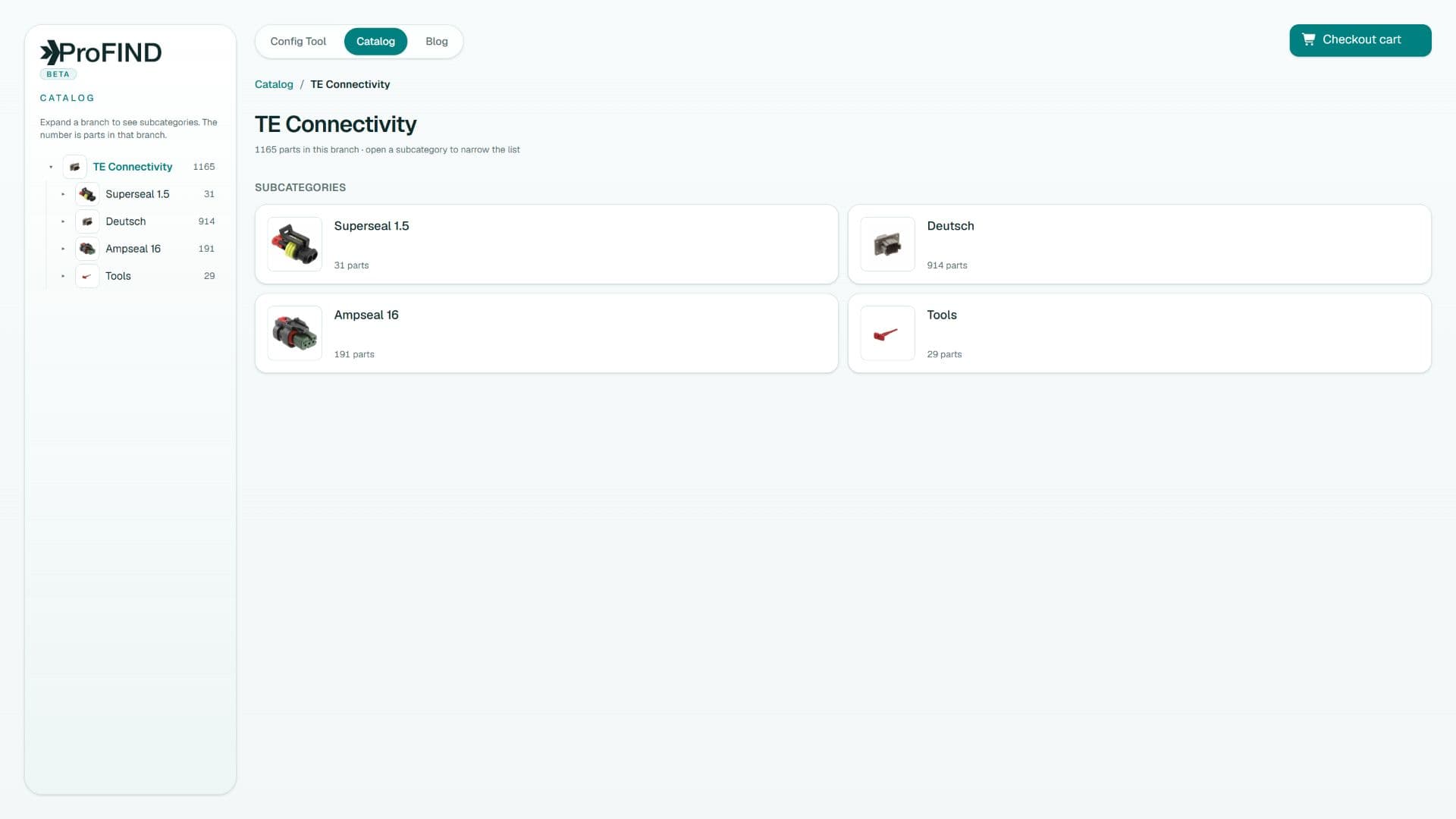Select Superseal 1.5 label in sidebar tree
Image resolution: width=1456 pixels, height=819 pixels.
137,194
